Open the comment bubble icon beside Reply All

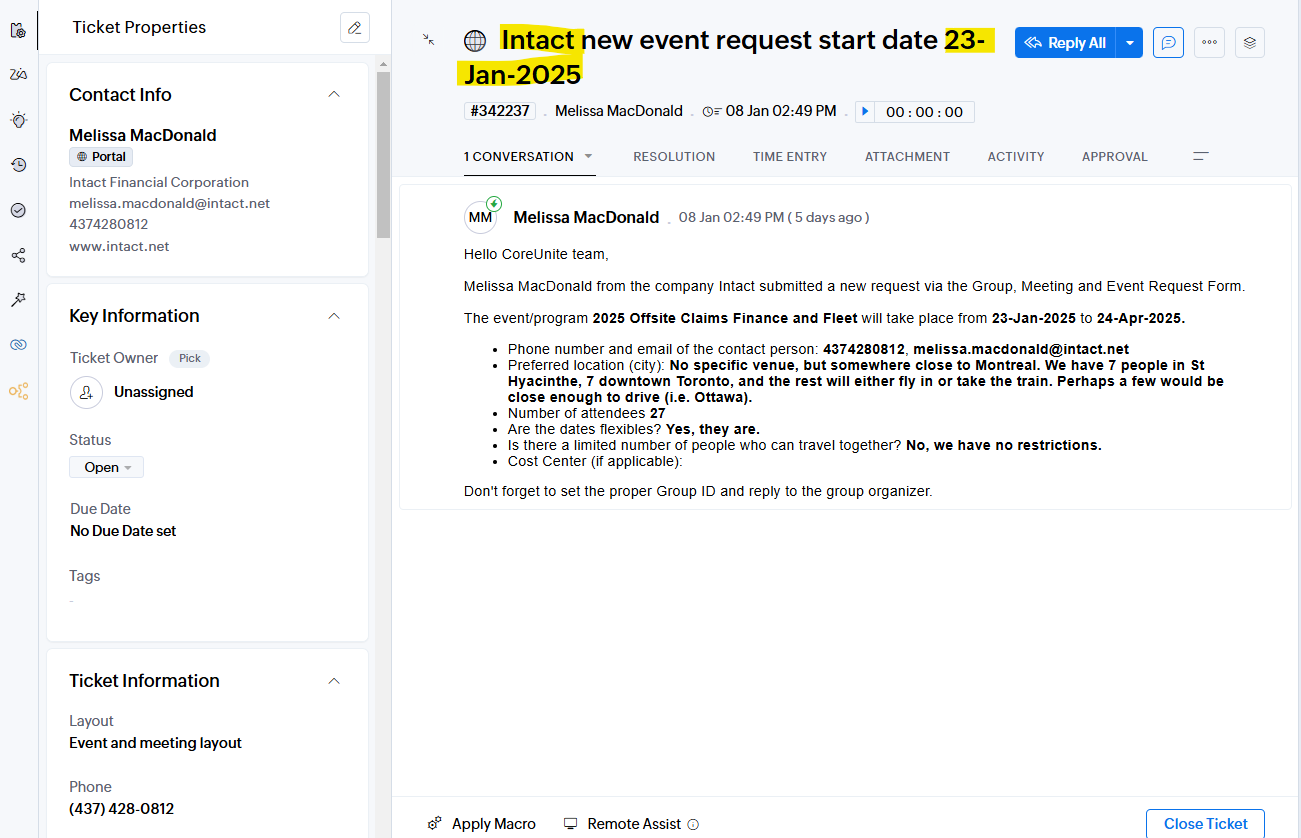coord(1168,43)
